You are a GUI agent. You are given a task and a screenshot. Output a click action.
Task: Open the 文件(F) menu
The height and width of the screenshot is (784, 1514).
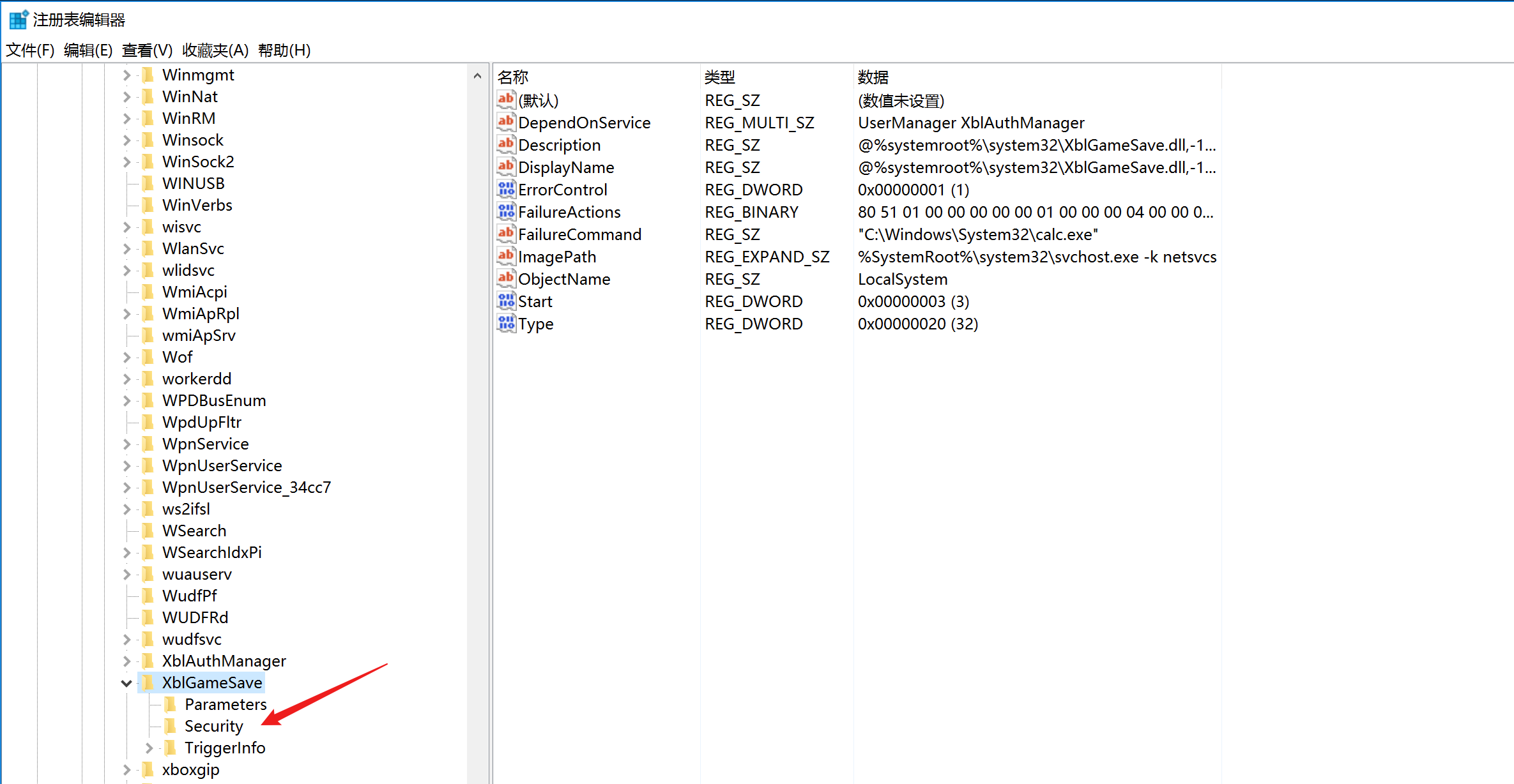pos(29,50)
